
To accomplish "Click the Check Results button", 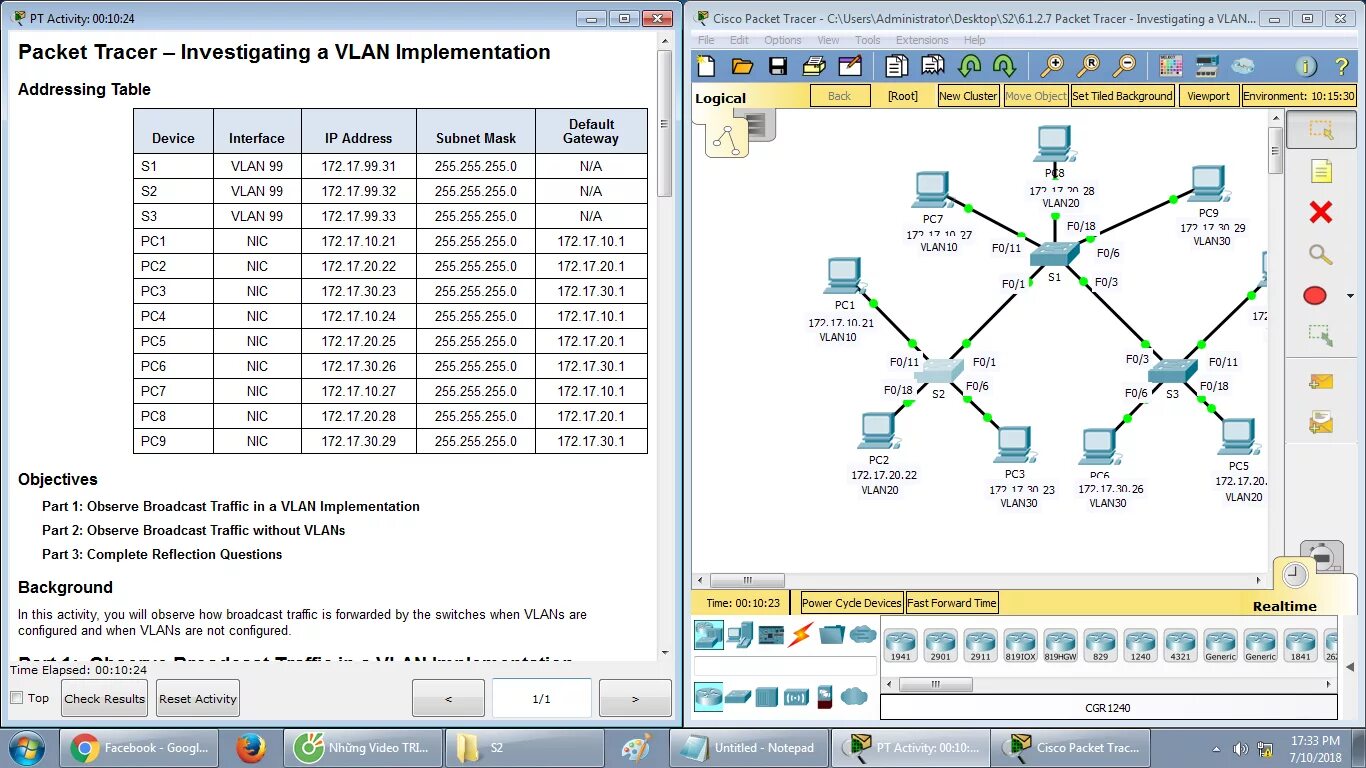I will [x=104, y=698].
